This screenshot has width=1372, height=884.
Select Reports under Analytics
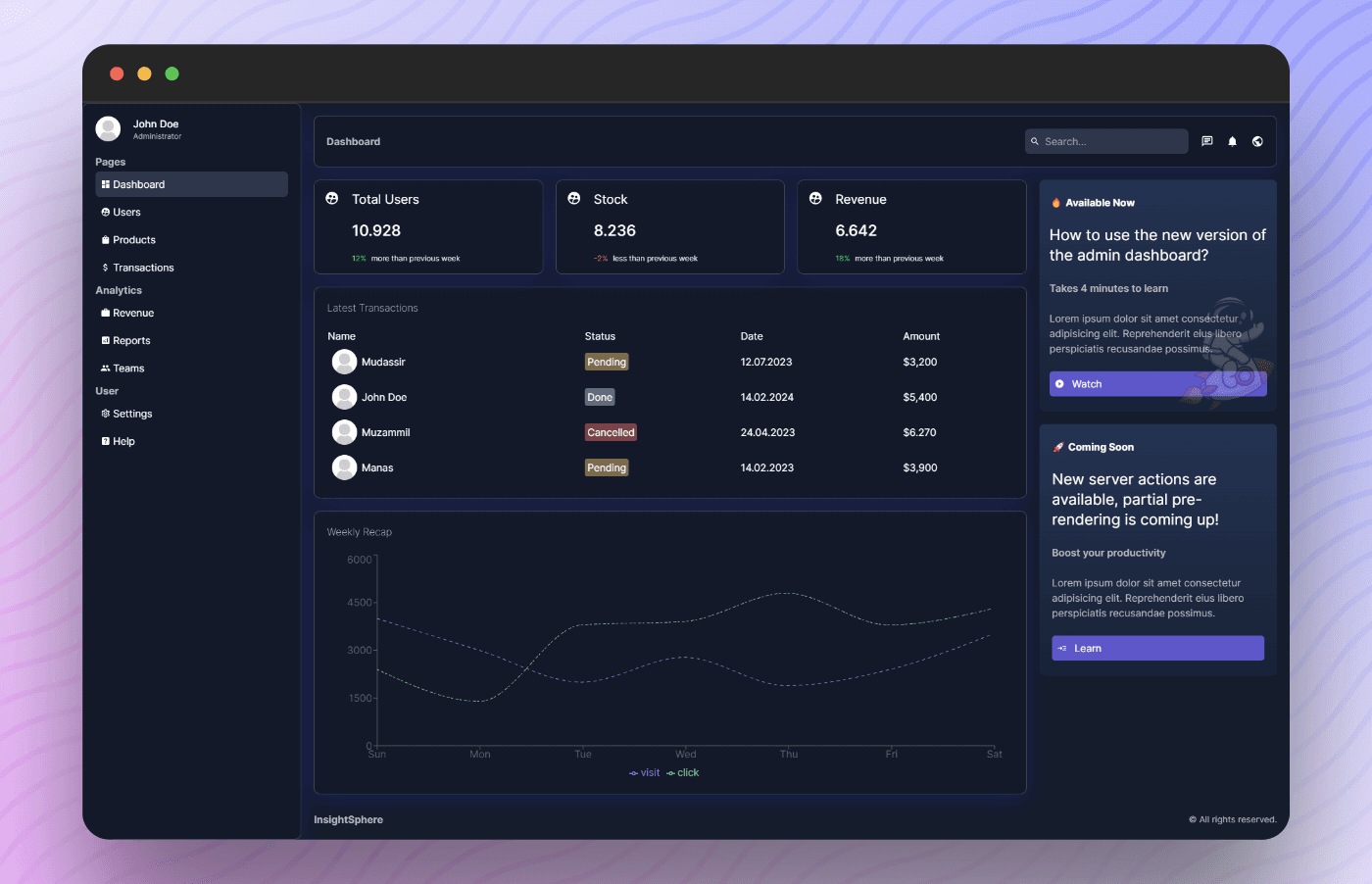131,341
